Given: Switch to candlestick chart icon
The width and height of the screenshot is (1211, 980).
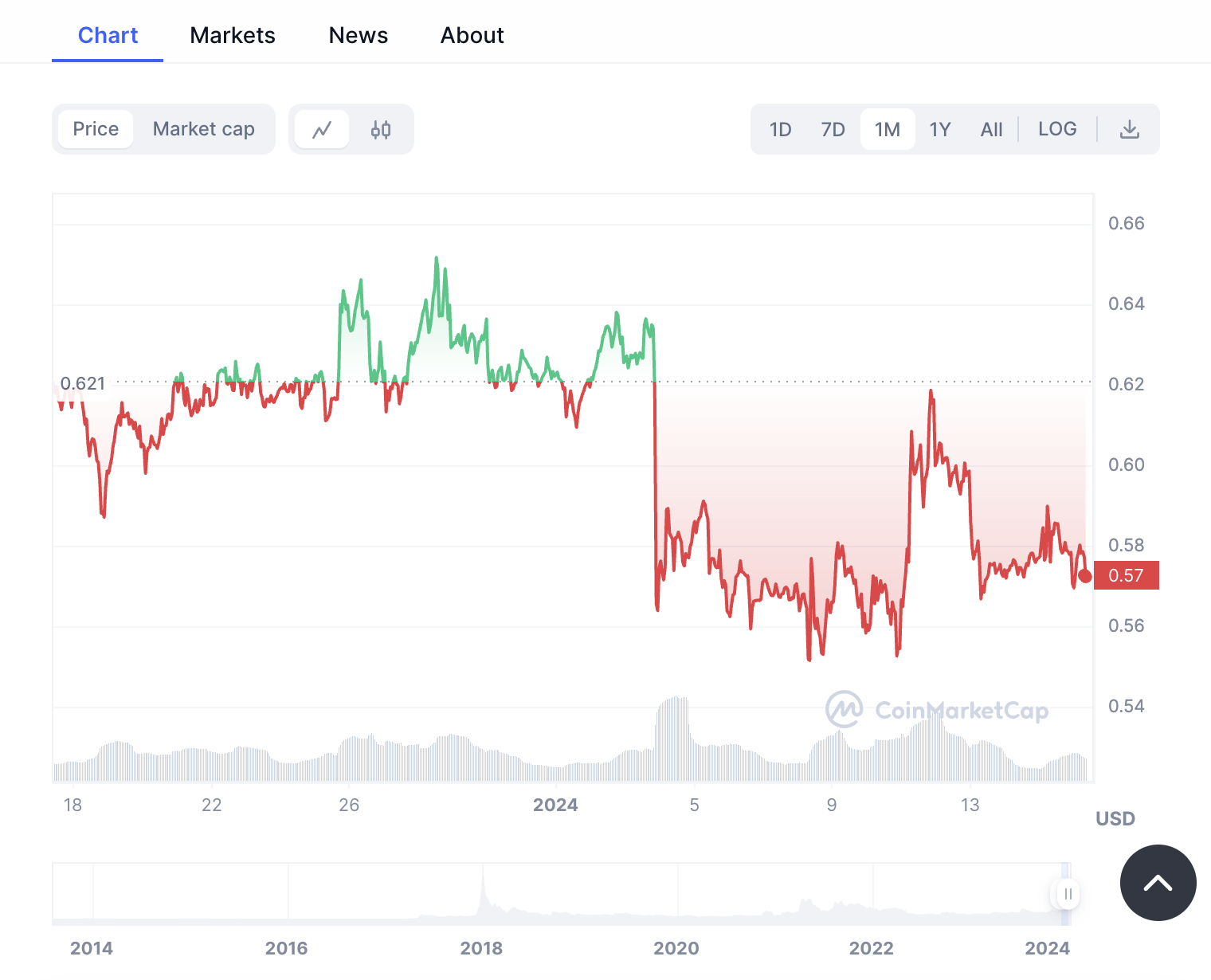Looking at the screenshot, I should [381, 129].
